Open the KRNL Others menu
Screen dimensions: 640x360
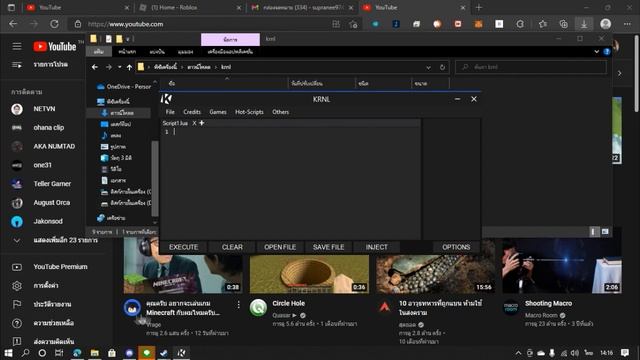[x=280, y=112]
